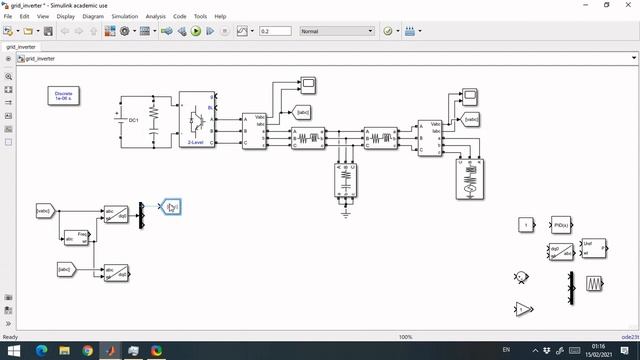
Task: Click the Step Forward button
Action: 210,31
